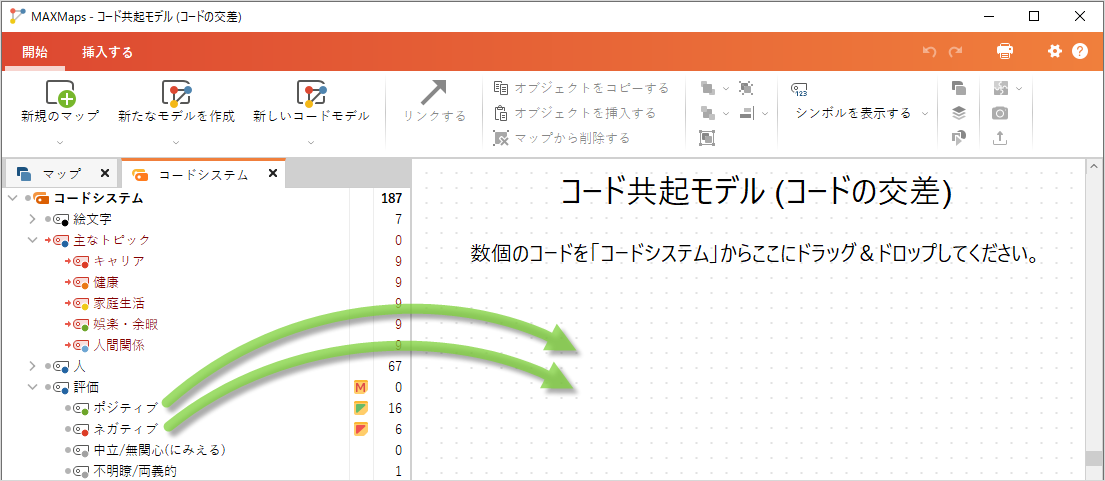1105x481 pixels.
Task: Switch to the マップ panel tab
Action: [61, 173]
